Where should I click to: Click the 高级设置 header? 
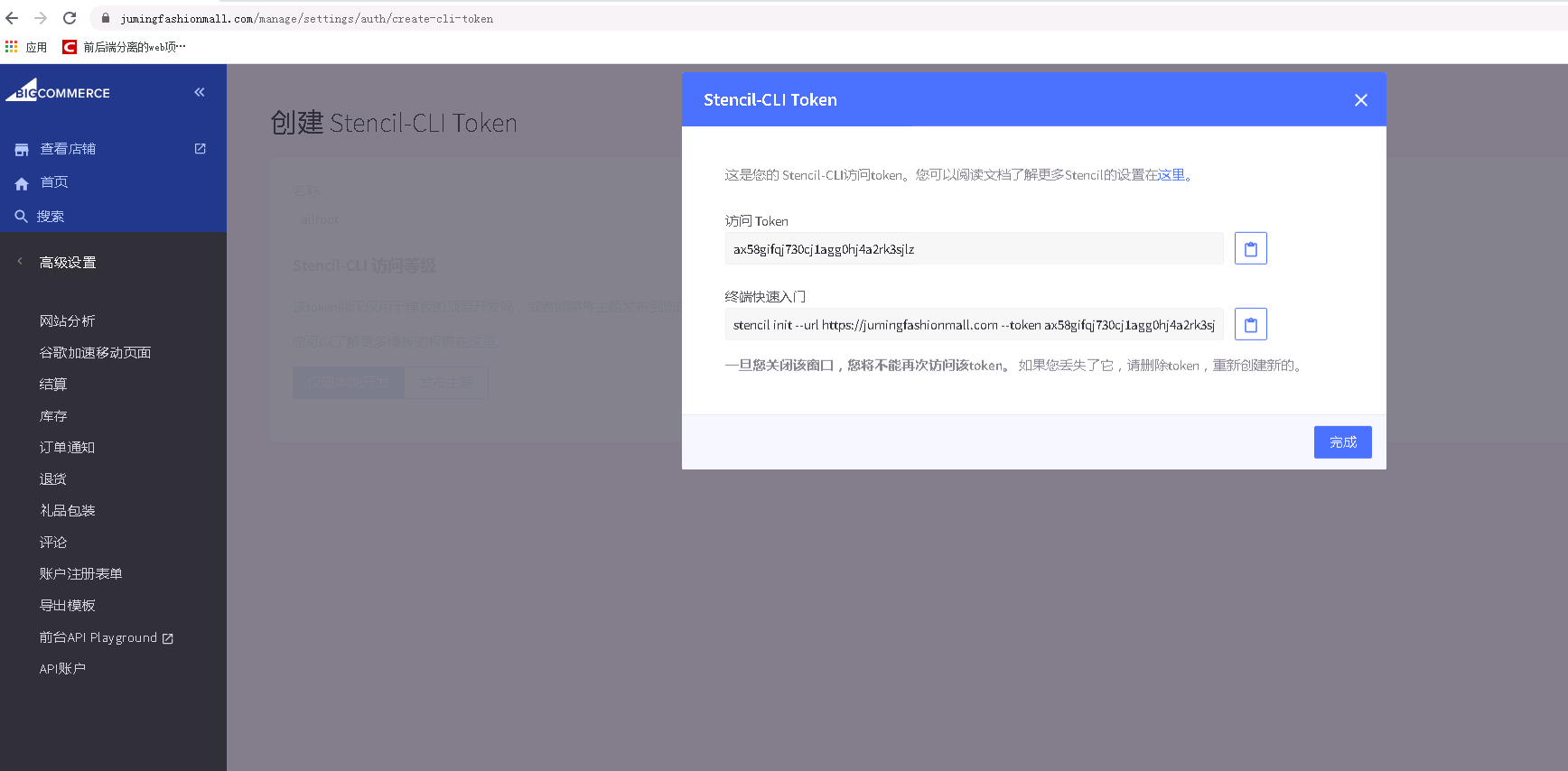tap(68, 263)
